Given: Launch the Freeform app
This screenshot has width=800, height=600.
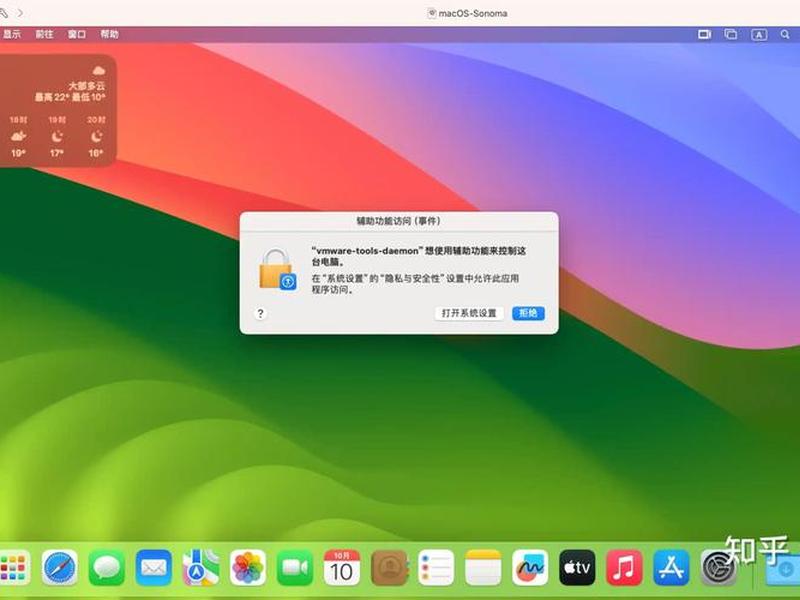Looking at the screenshot, I should click(x=530, y=567).
